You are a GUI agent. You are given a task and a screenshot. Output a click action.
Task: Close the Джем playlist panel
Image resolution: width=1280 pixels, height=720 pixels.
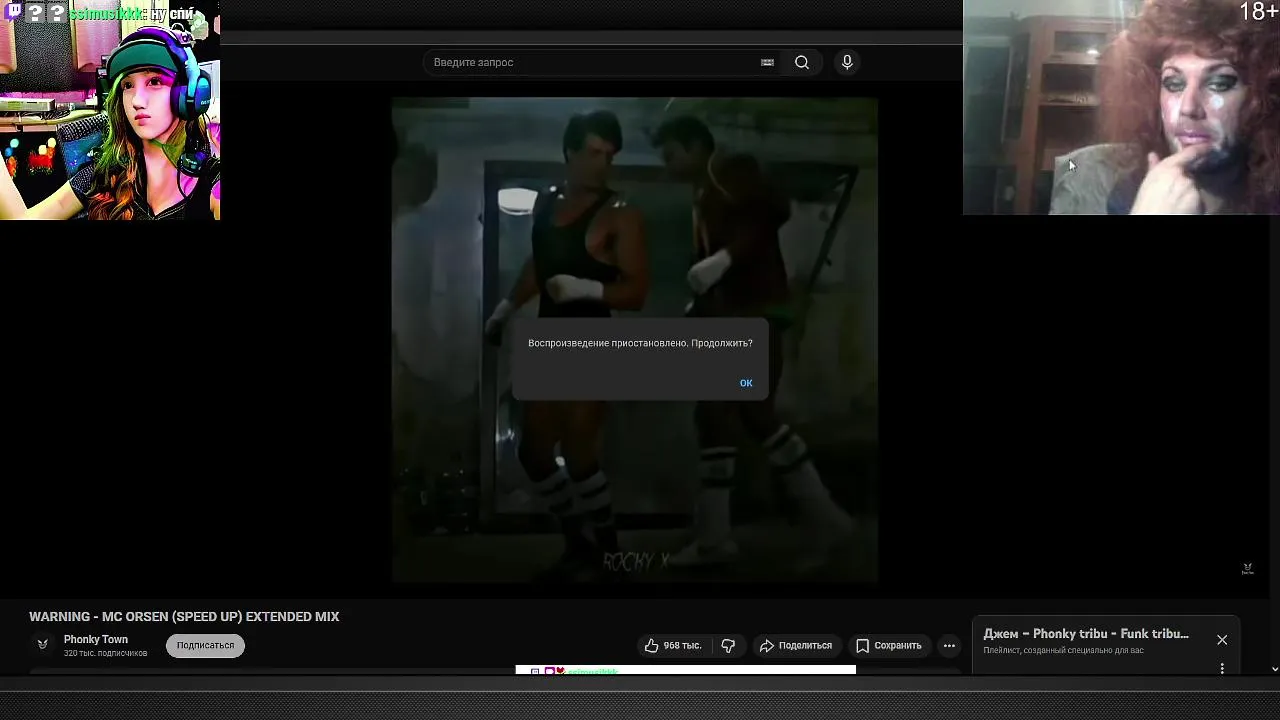pyautogui.click(x=1222, y=640)
